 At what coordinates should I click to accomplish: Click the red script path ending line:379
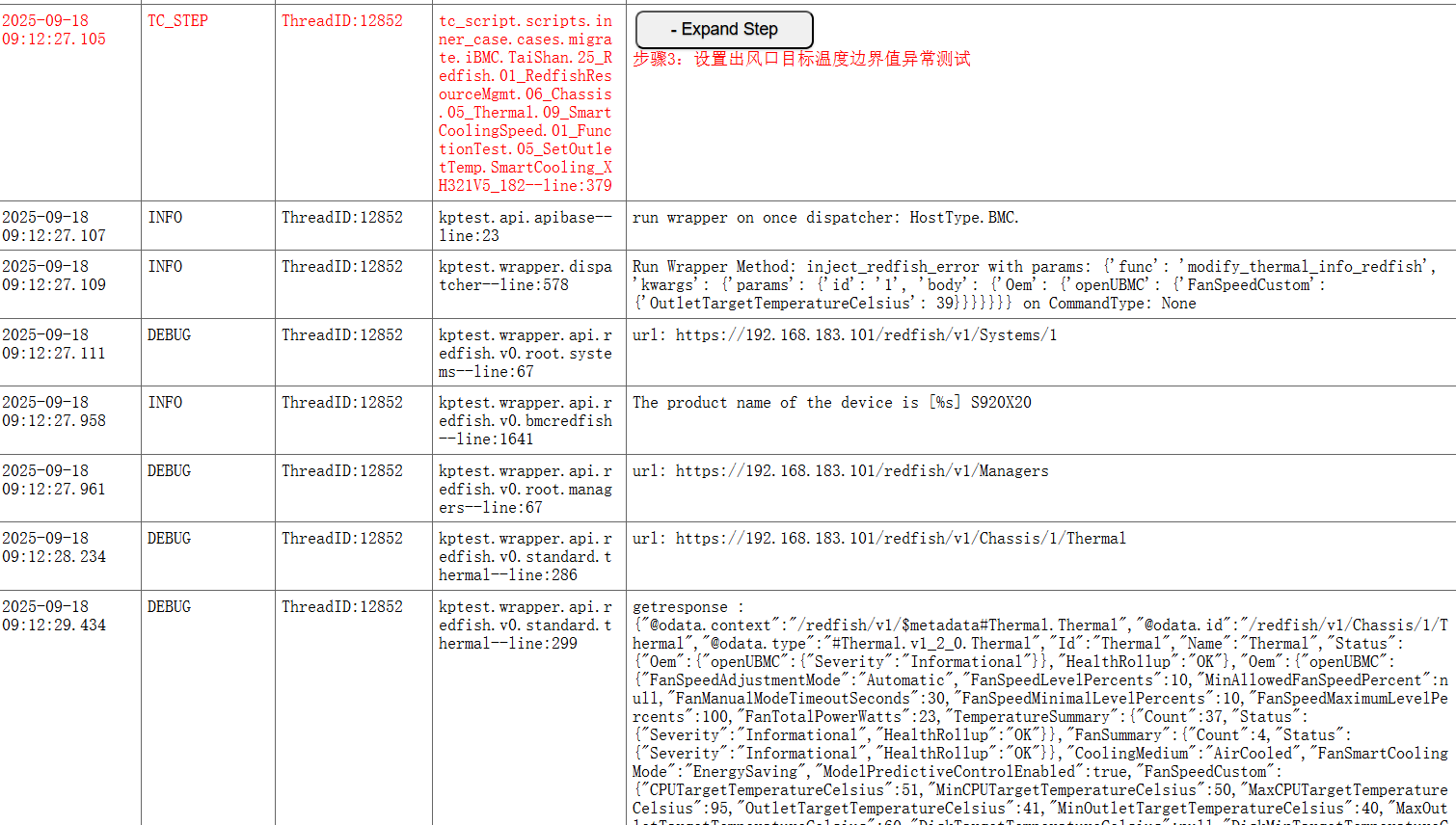pyautogui.click(x=526, y=103)
